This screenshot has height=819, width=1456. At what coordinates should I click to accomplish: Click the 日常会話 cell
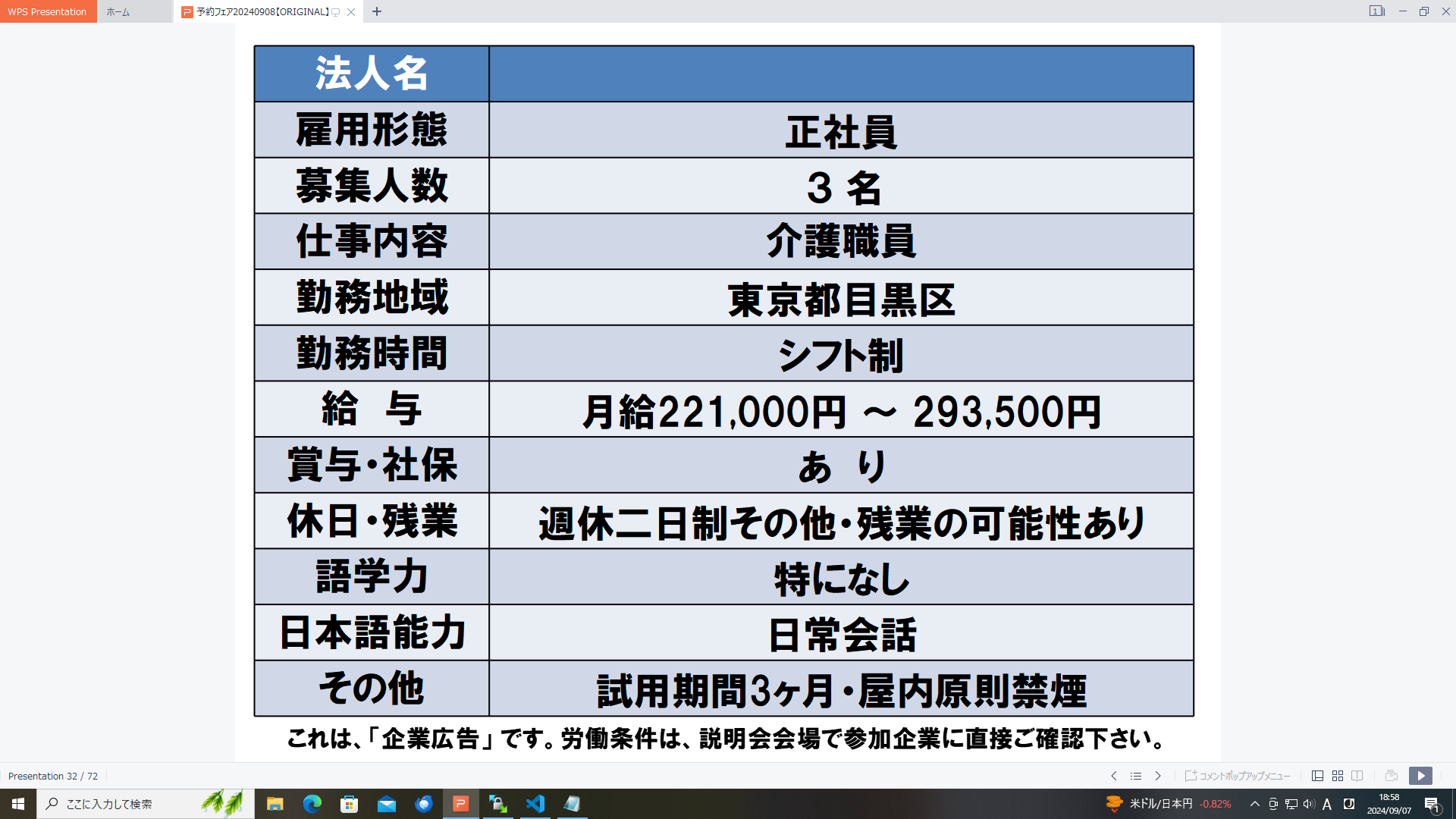pos(842,633)
